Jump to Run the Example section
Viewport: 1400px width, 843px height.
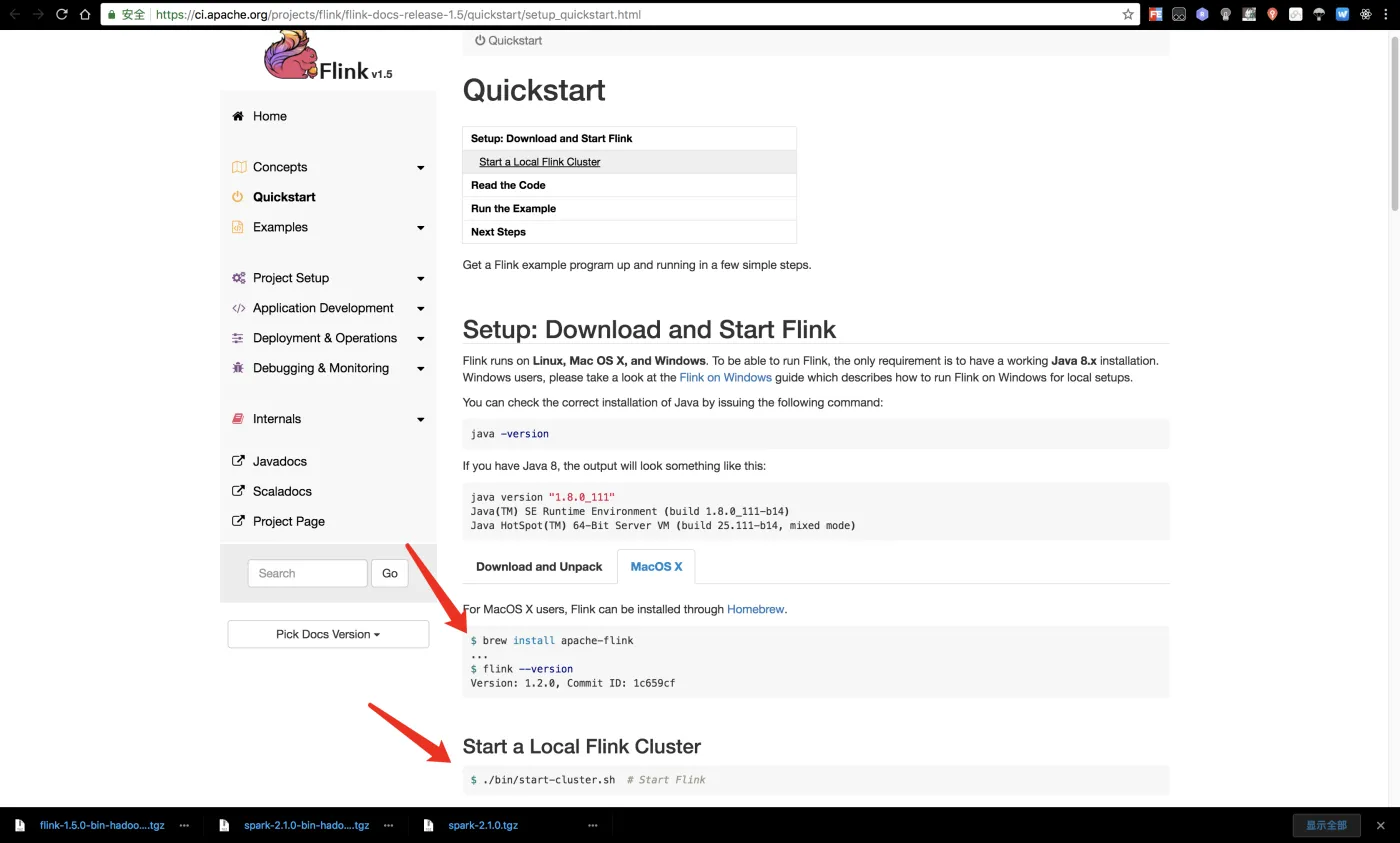pyautogui.click(x=513, y=208)
